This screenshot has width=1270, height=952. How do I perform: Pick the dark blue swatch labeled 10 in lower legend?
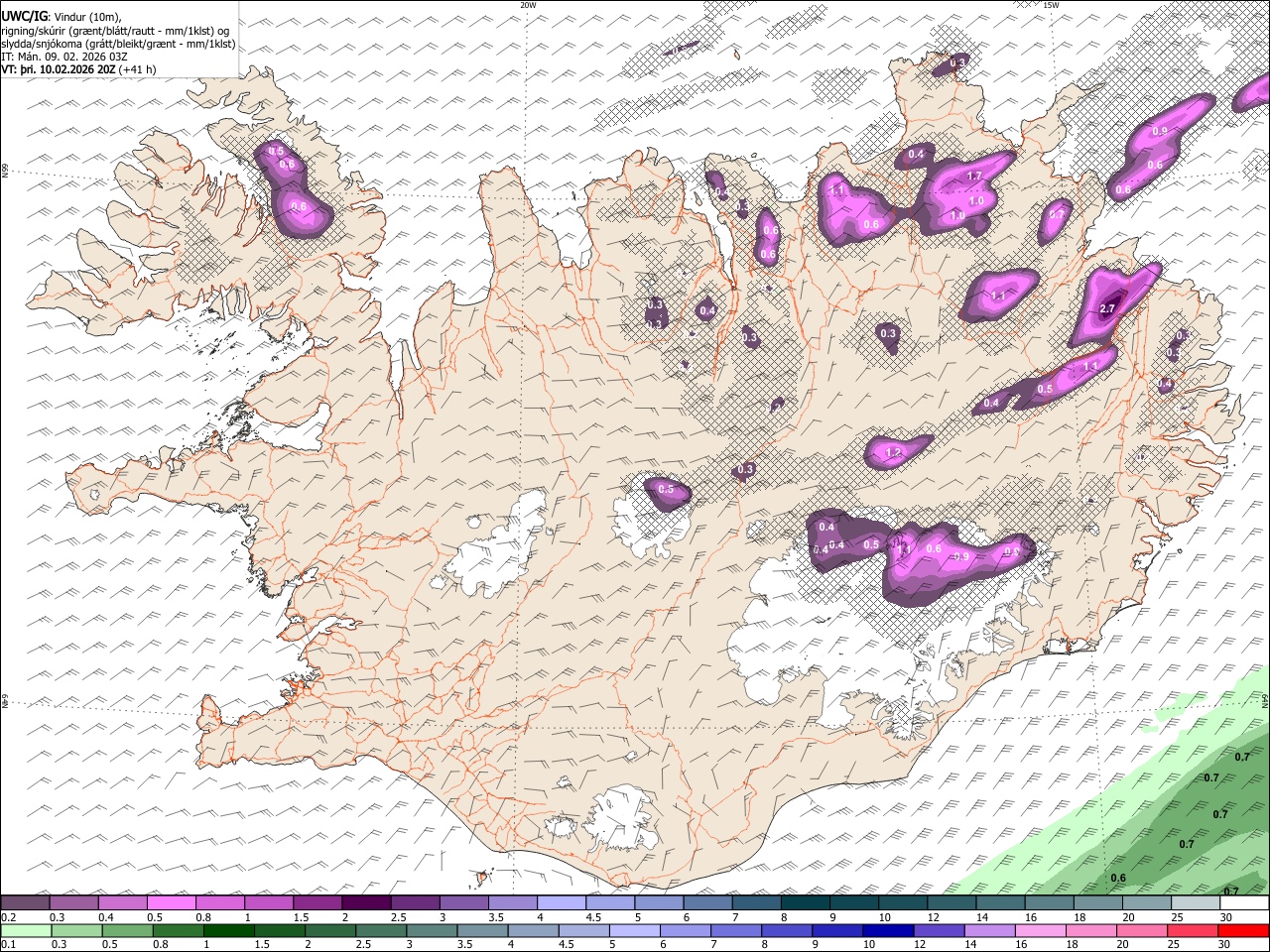pos(887,931)
